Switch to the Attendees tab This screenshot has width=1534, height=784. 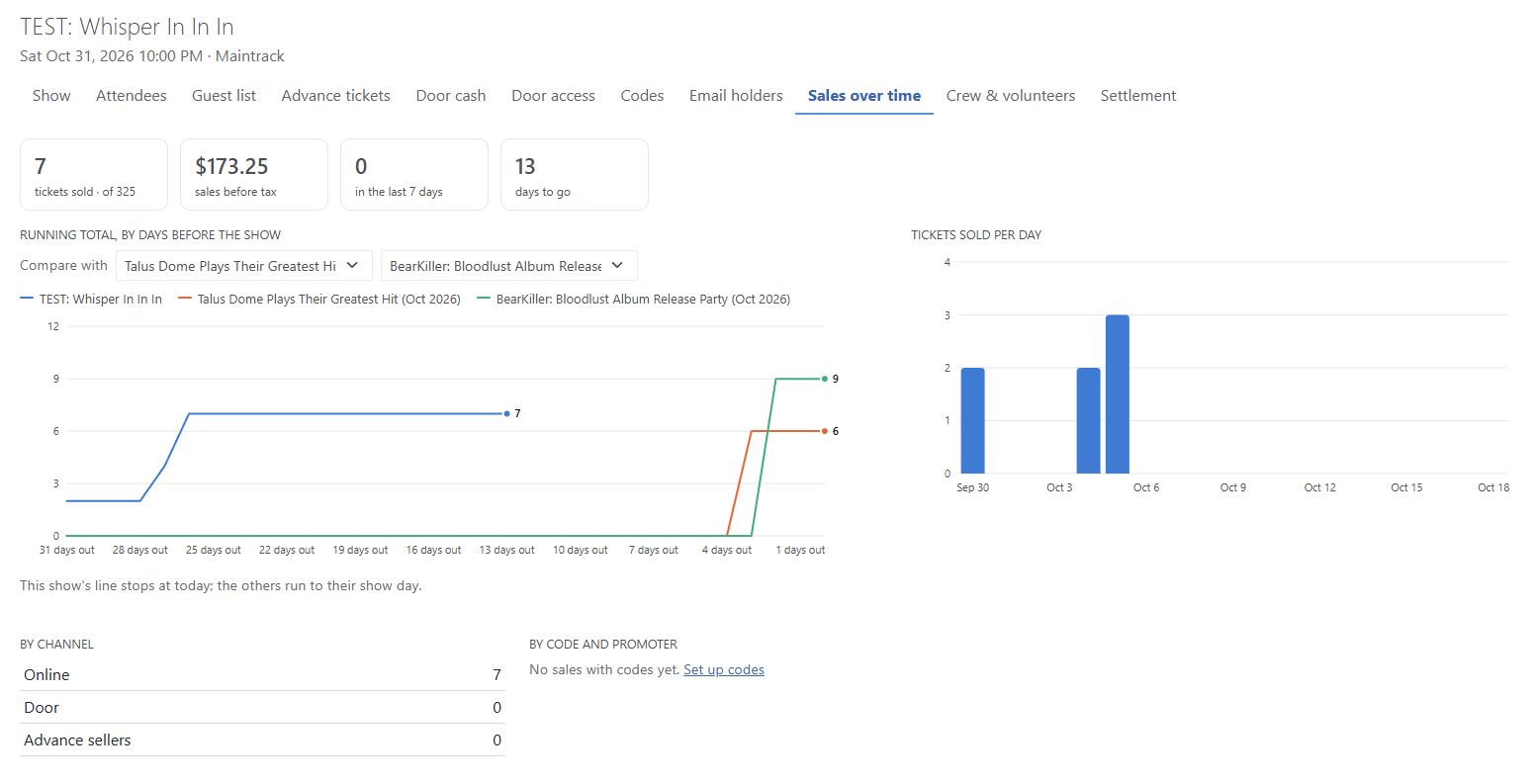[x=131, y=96]
